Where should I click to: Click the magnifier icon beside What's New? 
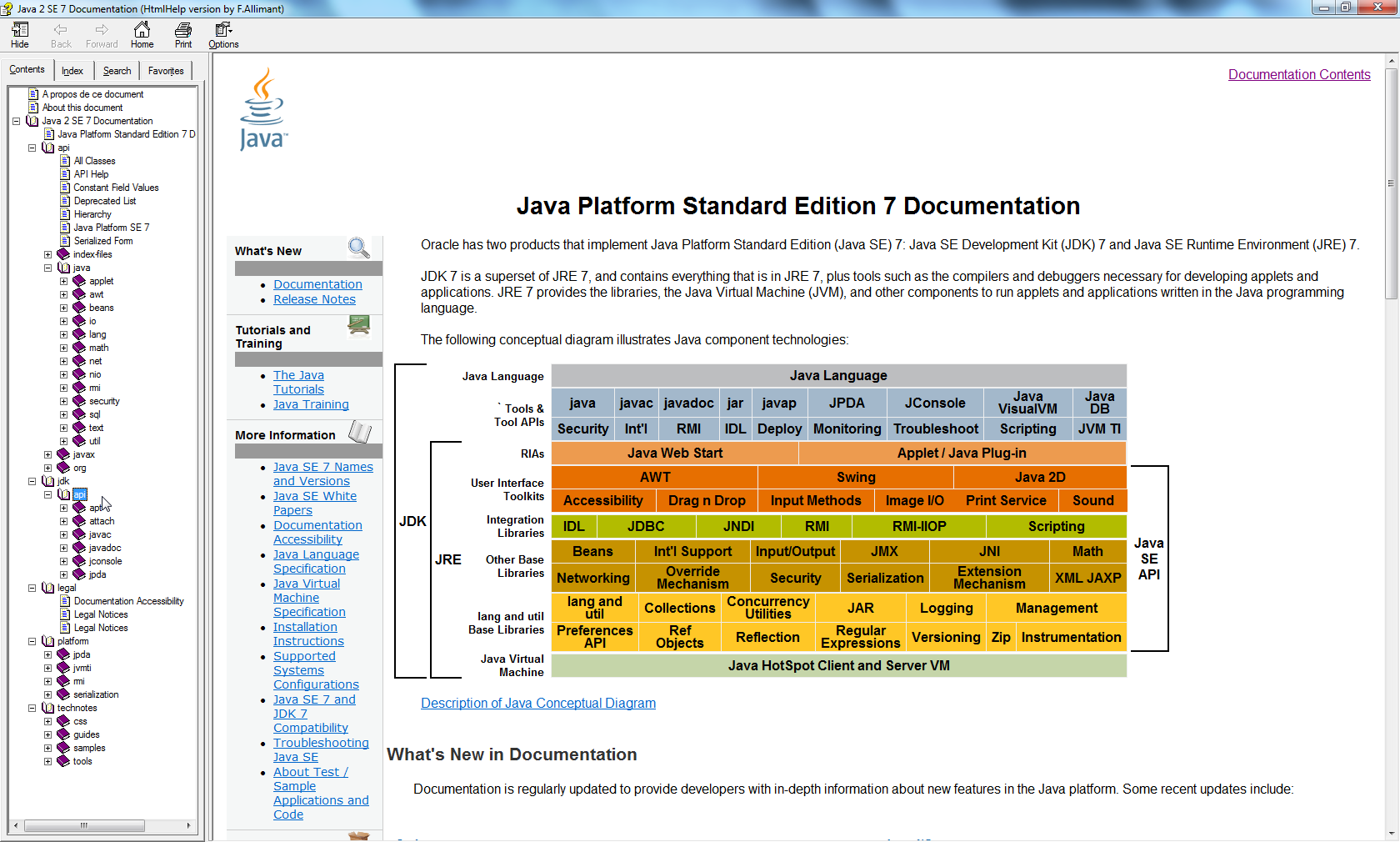coord(359,248)
